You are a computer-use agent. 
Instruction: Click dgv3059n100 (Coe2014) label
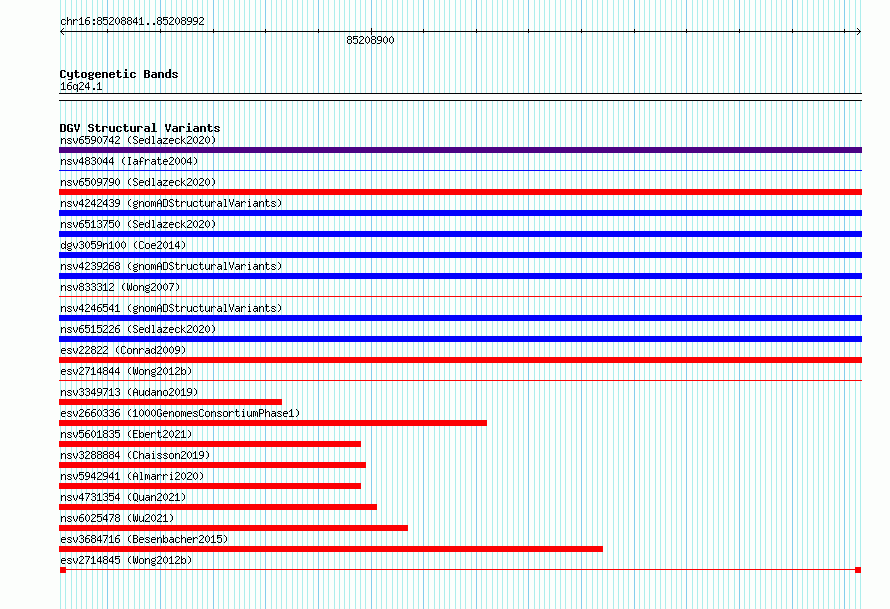[123, 245]
